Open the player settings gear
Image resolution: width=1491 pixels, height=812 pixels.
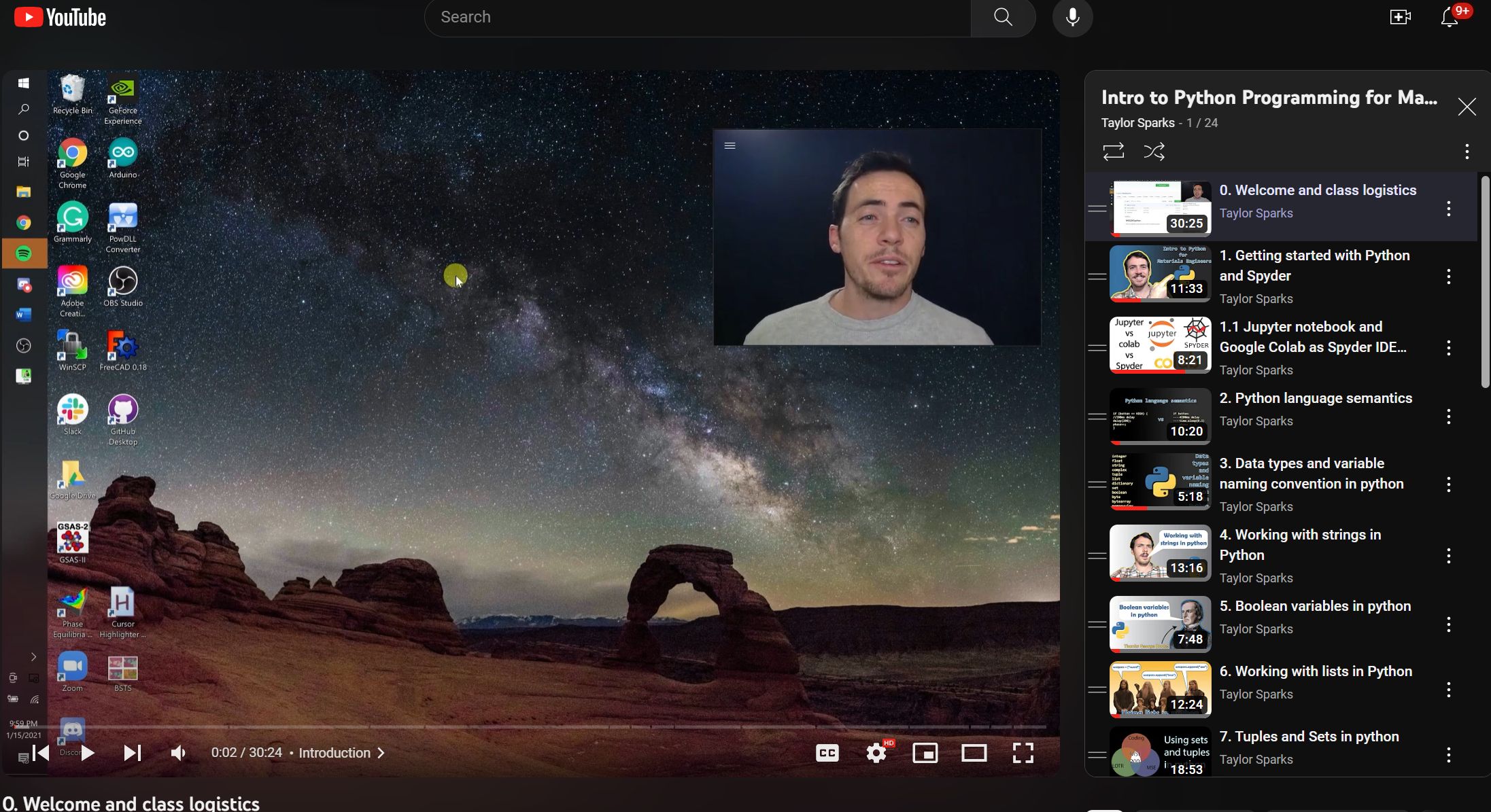point(876,753)
